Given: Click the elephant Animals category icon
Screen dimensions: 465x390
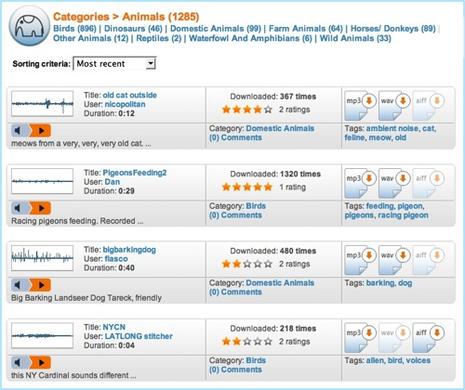Looking at the screenshot, I should (30, 26).
